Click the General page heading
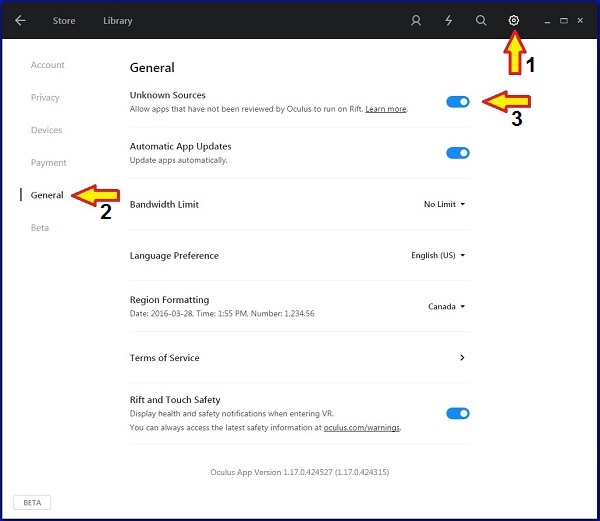The width and height of the screenshot is (600, 521). 152,68
